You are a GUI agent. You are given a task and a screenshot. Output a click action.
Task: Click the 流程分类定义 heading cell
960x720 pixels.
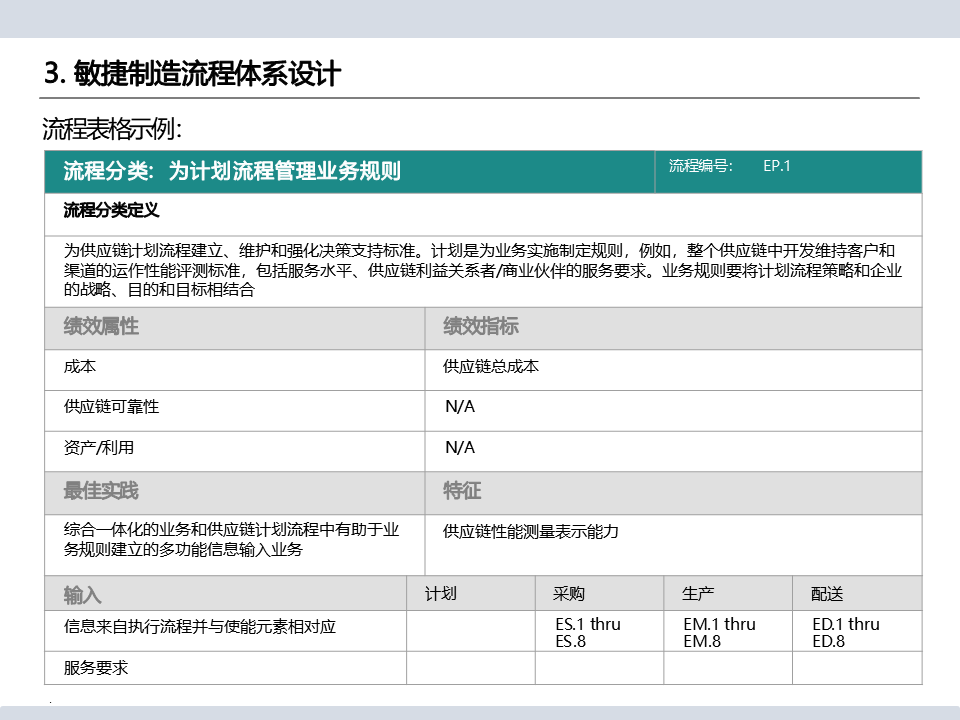tap(483, 214)
